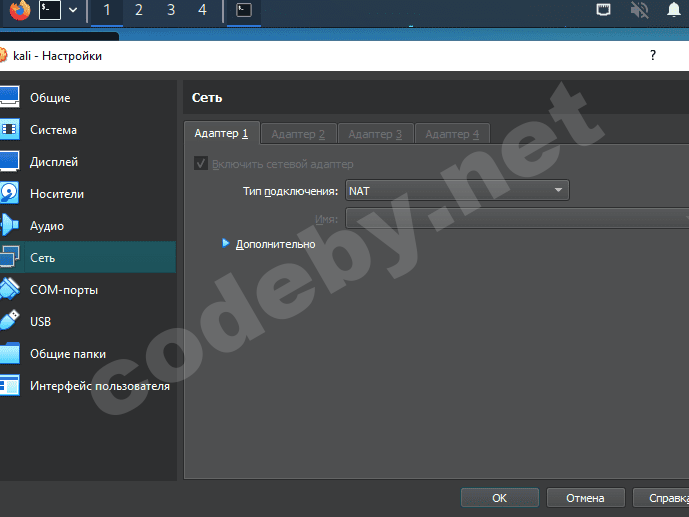Click the Отмена cancel button

[x=585, y=498]
